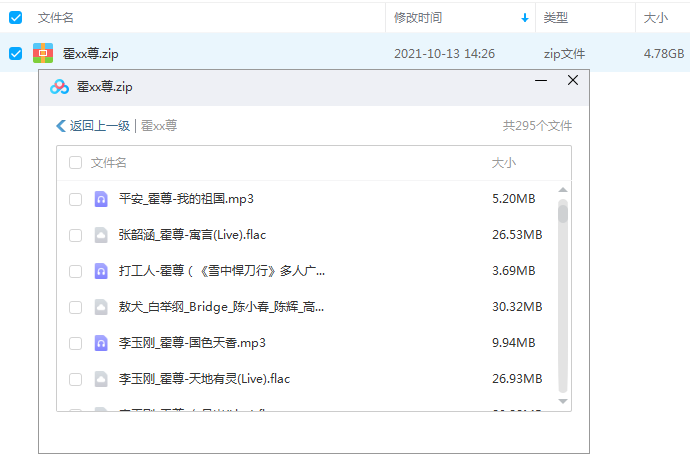Screen dimensions: 690x469
Task: Sort by the 大小 column in main list
Action: pos(656,18)
